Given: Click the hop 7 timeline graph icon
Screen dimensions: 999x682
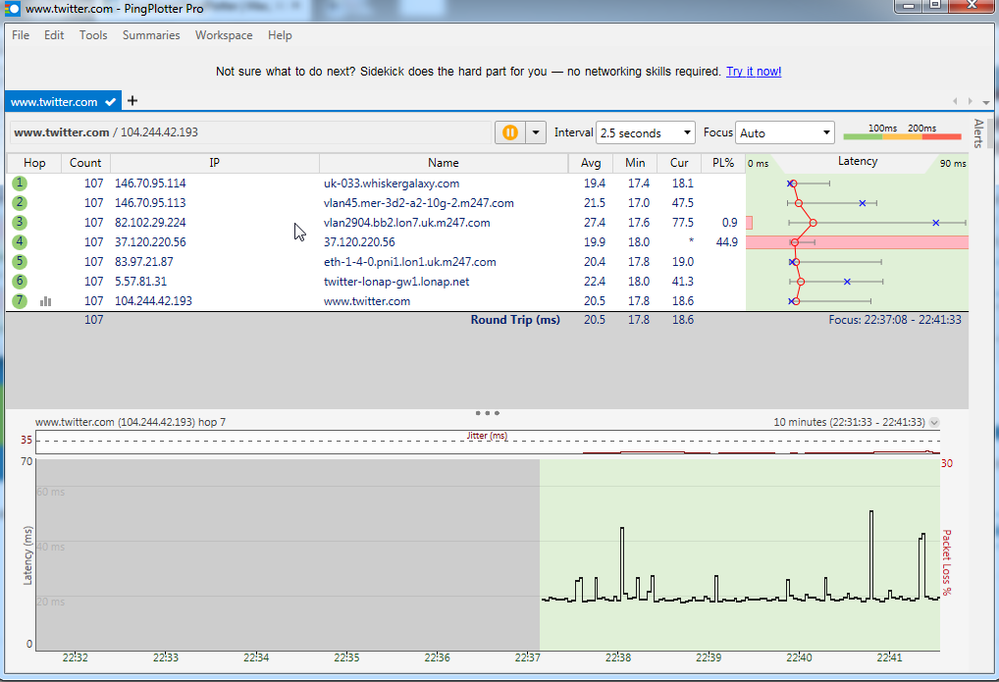Looking at the screenshot, I should click(45, 301).
